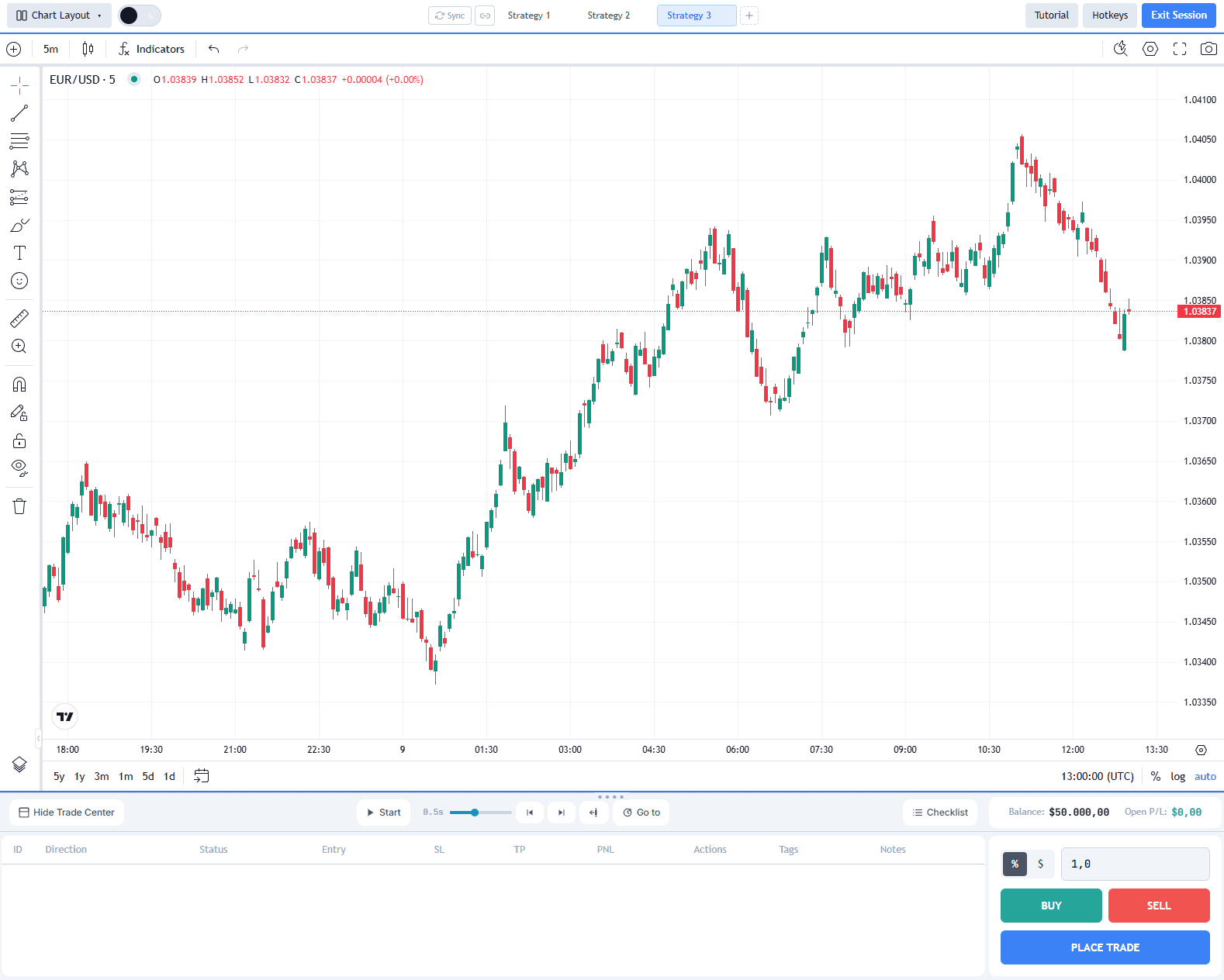The image size is (1224, 980).
Task: Step back one candle
Action: point(530,813)
